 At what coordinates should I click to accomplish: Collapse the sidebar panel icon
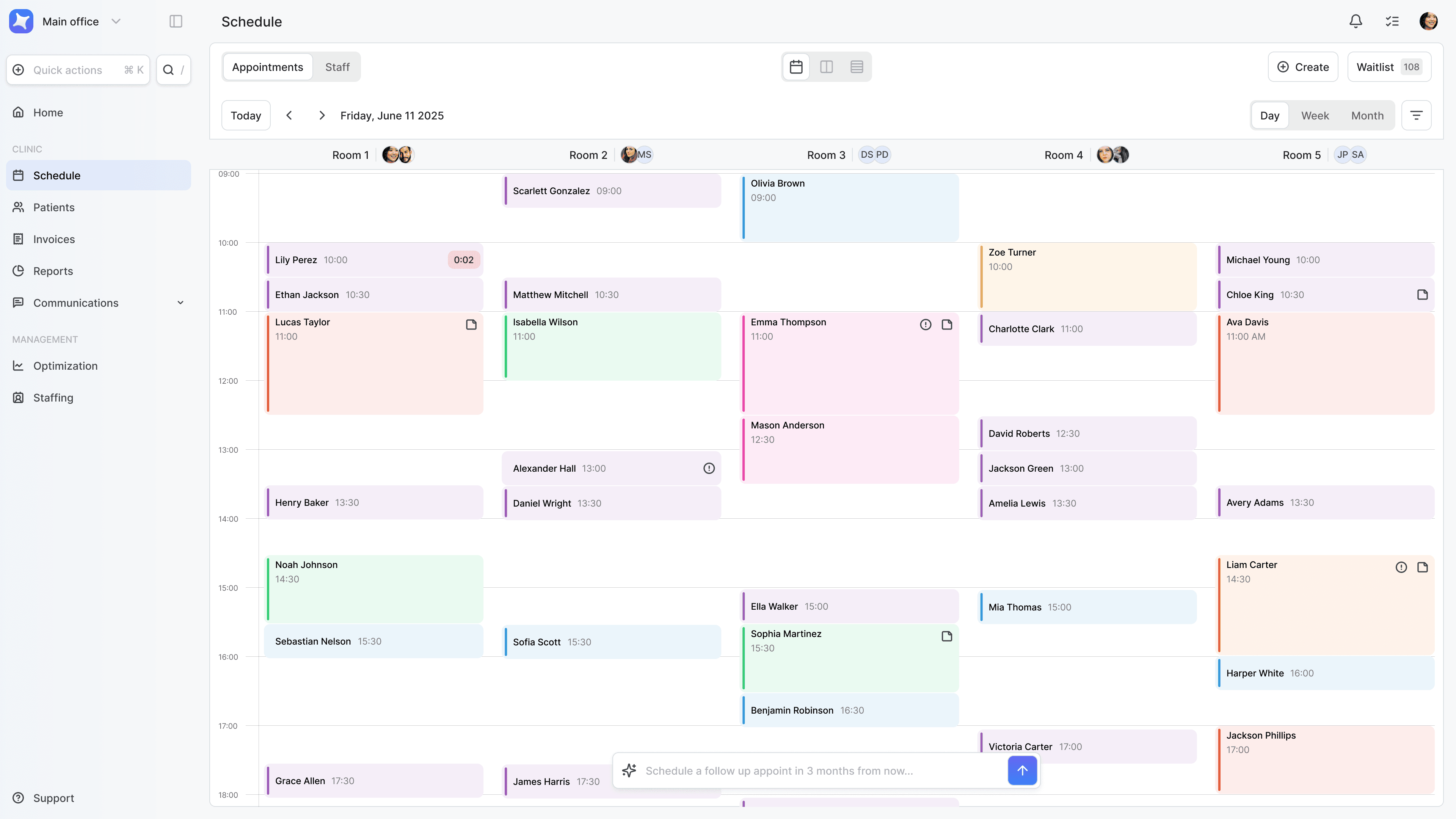click(x=176, y=22)
